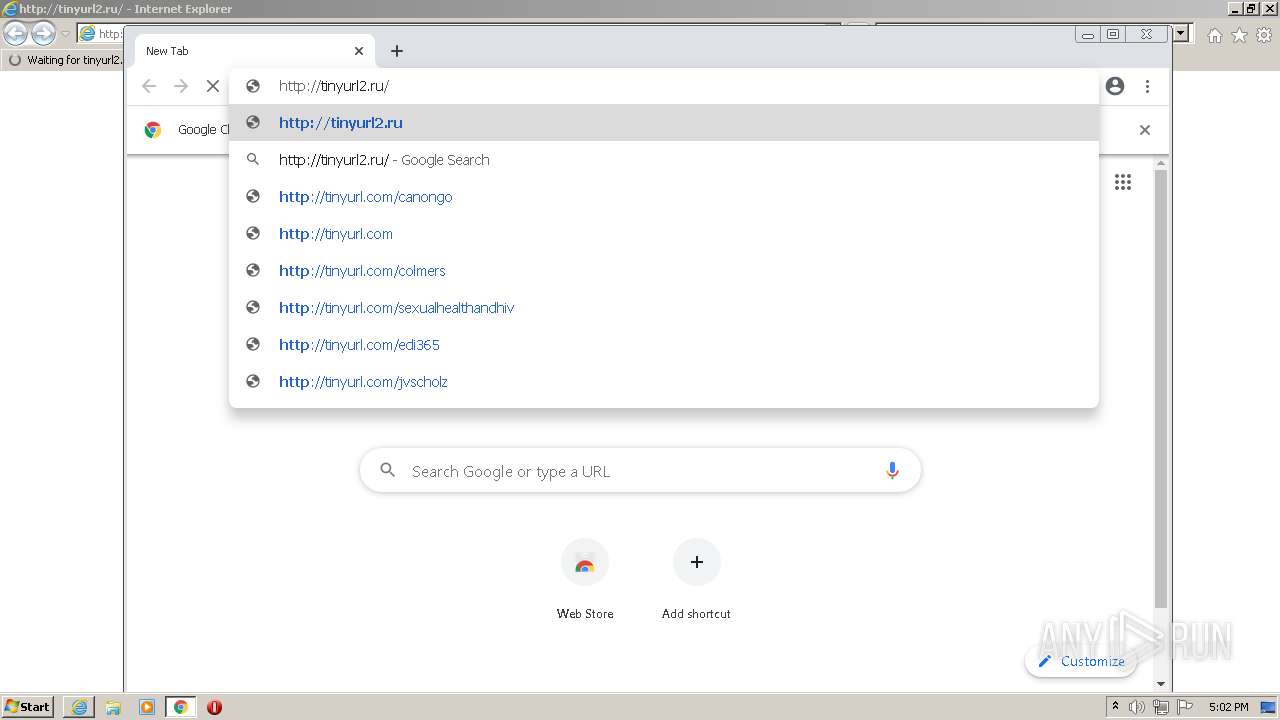Image resolution: width=1280 pixels, height=720 pixels.
Task: Open the volume speaker tray icon
Action: click(1137, 707)
